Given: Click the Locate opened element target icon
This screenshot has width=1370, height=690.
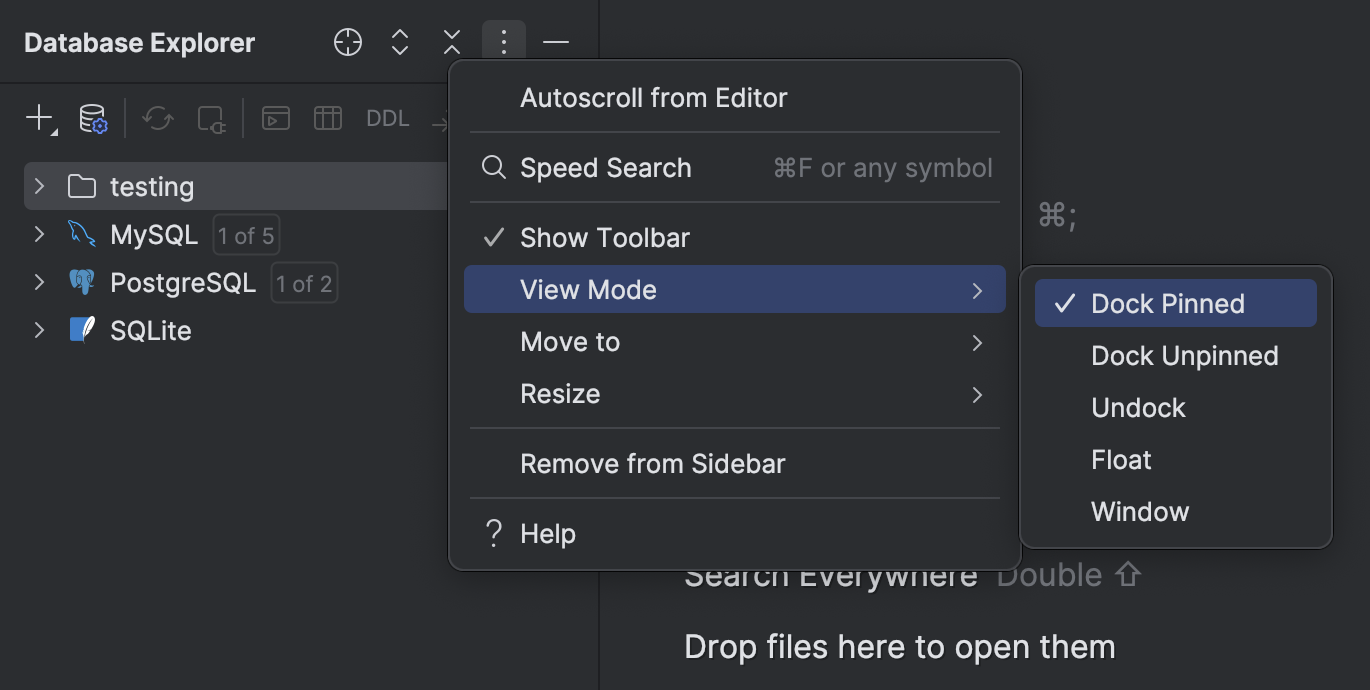Looking at the screenshot, I should (347, 42).
